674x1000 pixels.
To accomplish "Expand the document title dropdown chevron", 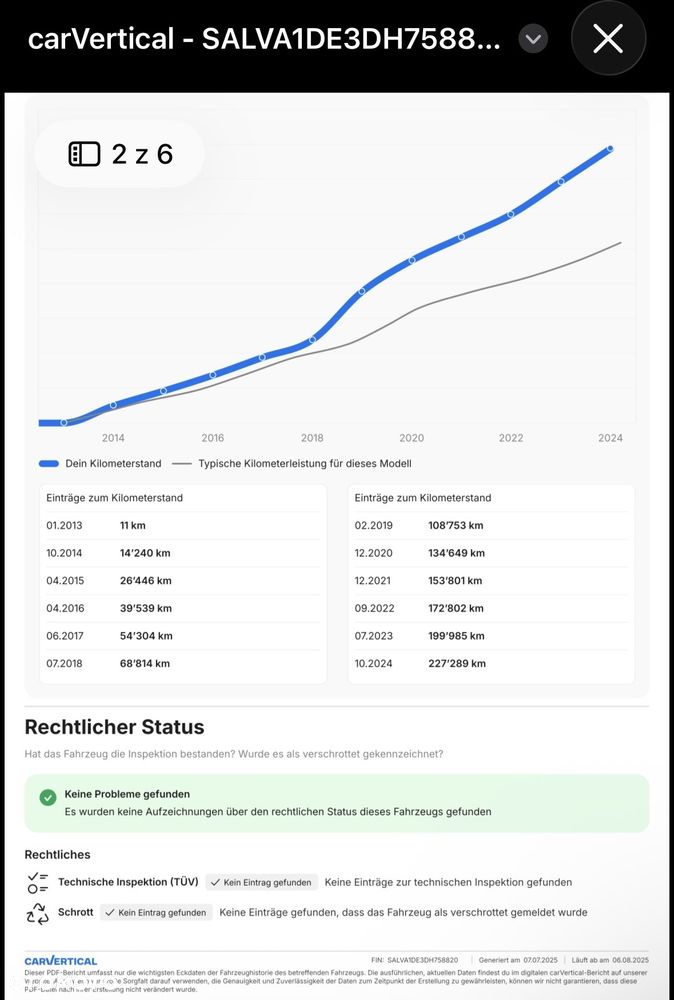I will (x=534, y=39).
